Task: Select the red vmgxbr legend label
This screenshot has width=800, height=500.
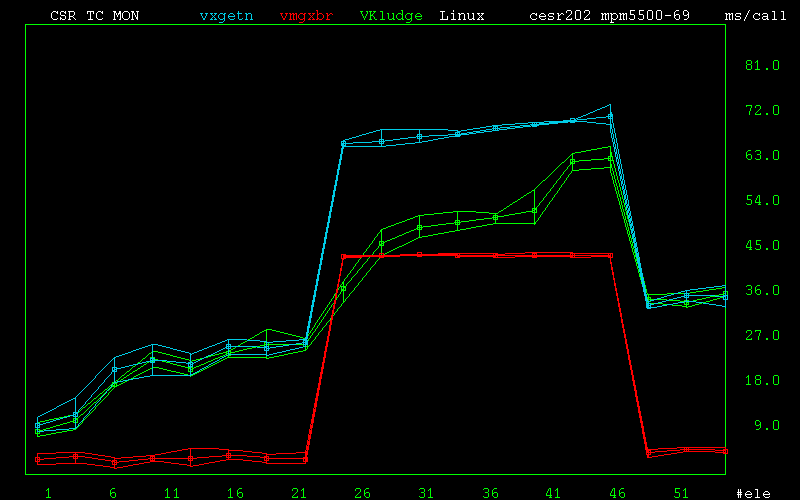Action: (306, 16)
